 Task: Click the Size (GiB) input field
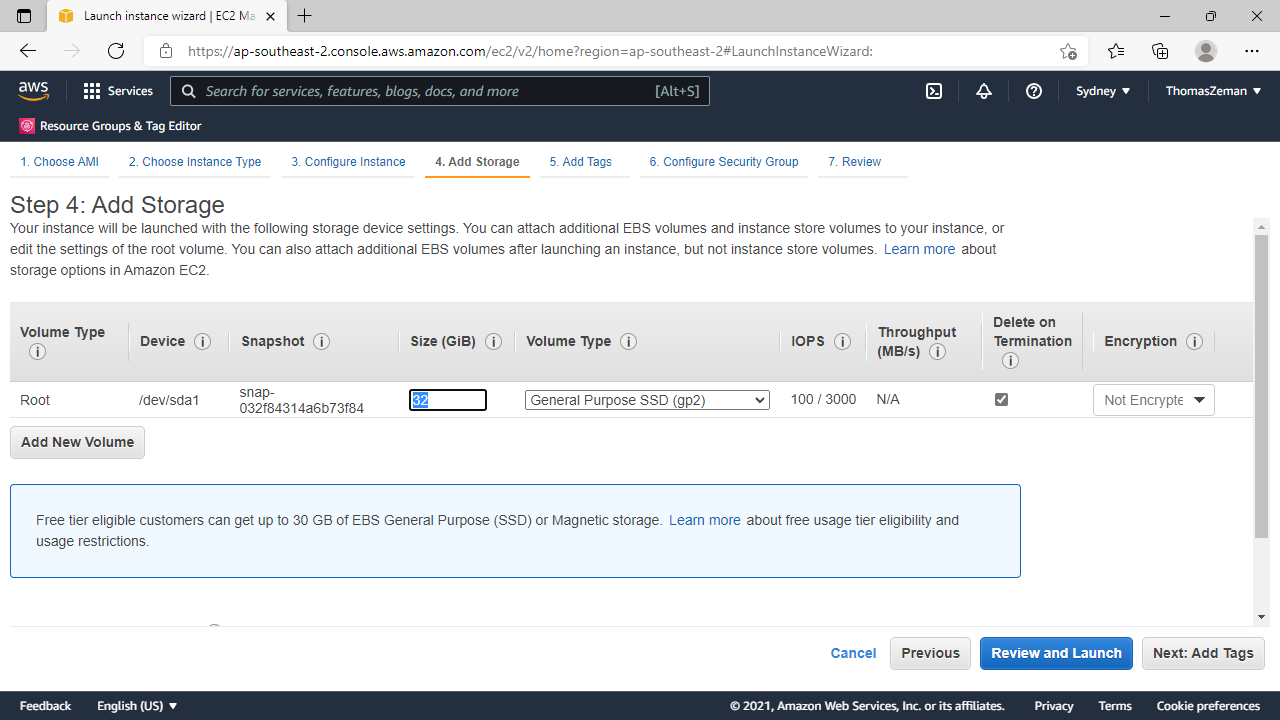(448, 400)
